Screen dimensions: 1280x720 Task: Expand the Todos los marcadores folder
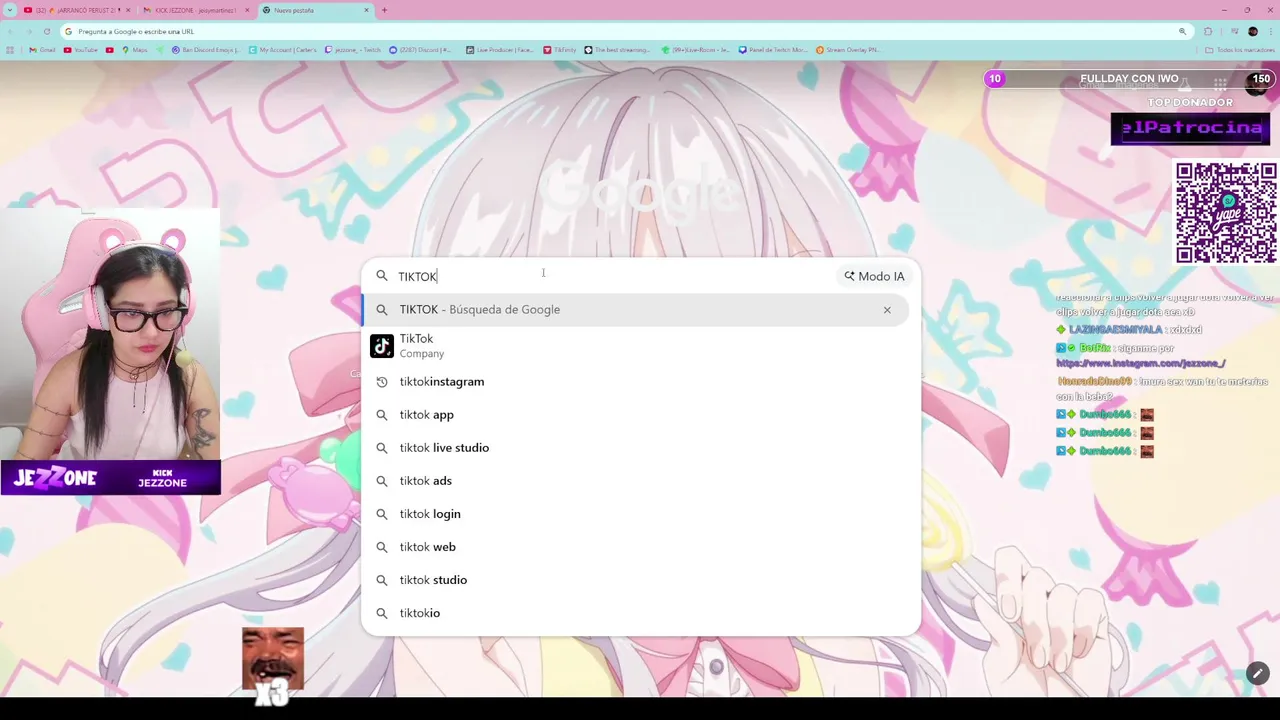[1239, 50]
